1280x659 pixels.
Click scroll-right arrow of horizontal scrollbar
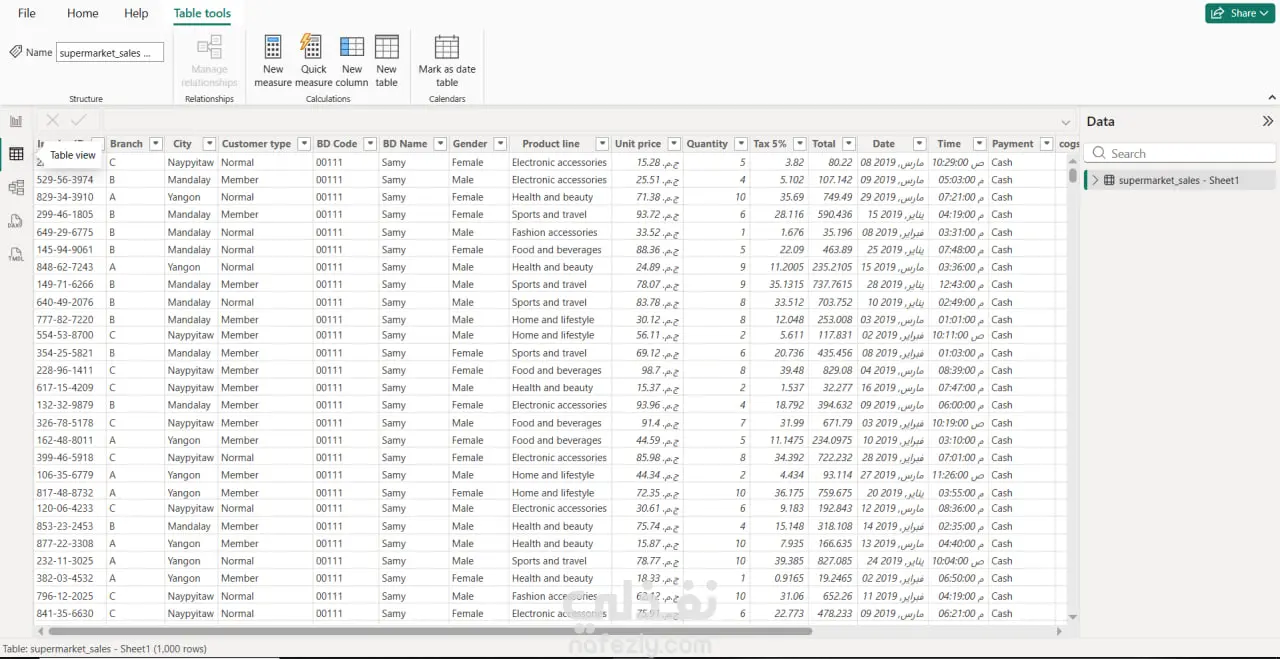click(x=1060, y=631)
